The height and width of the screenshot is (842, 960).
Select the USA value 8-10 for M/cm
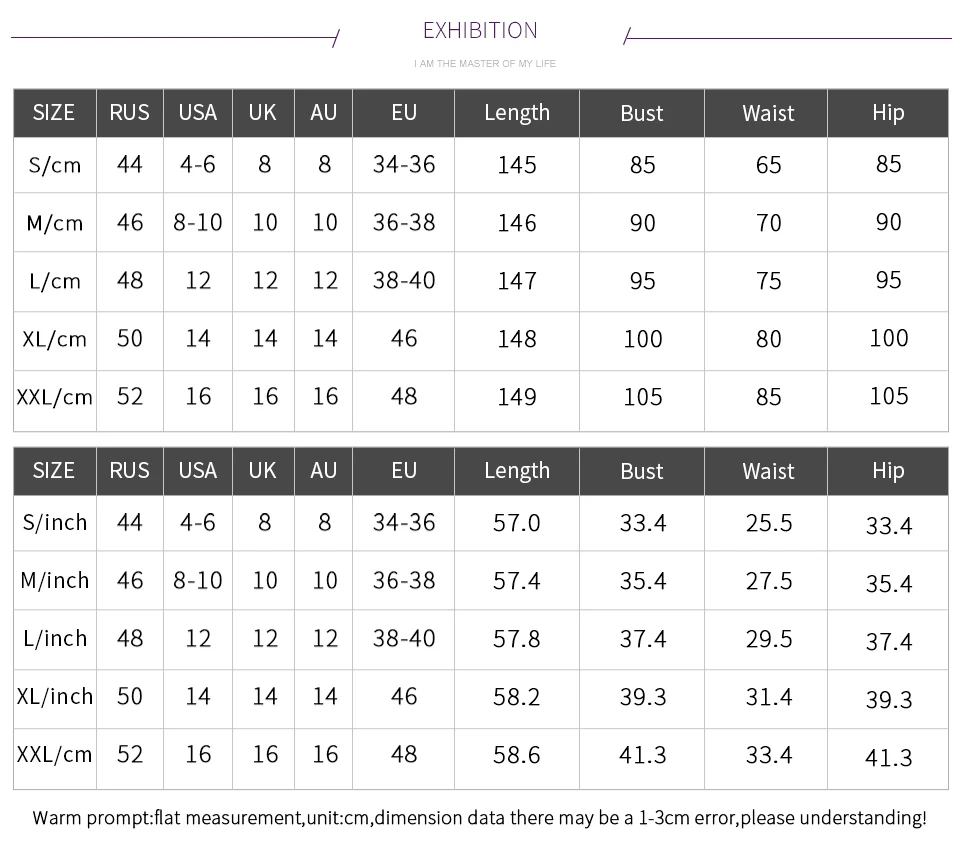(x=198, y=223)
